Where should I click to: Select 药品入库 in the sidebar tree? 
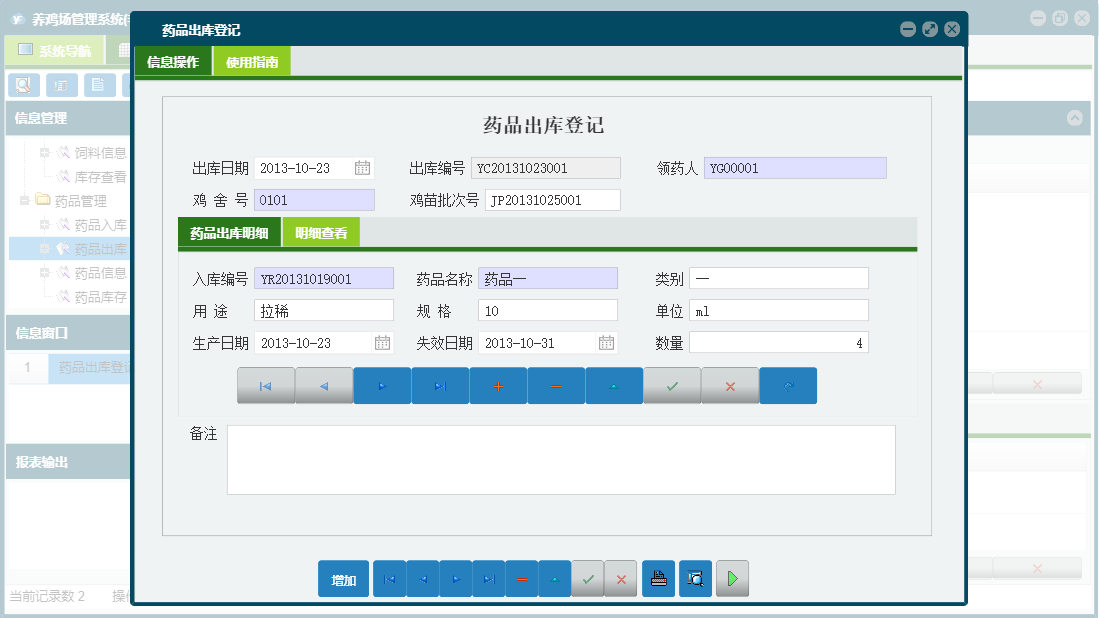[x=101, y=224]
